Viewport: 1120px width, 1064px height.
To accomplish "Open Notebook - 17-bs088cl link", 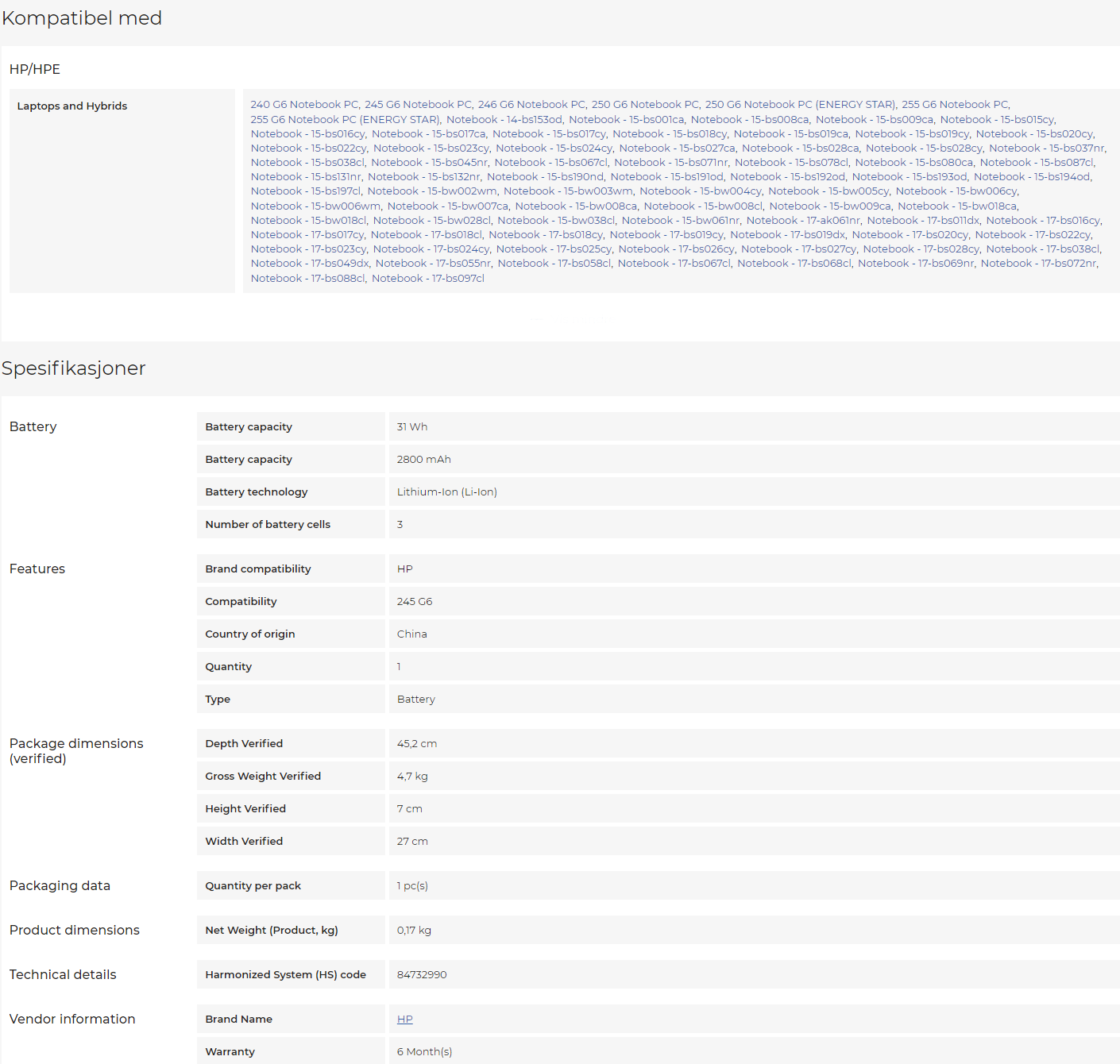I will pyautogui.click(x=307, y=279).
